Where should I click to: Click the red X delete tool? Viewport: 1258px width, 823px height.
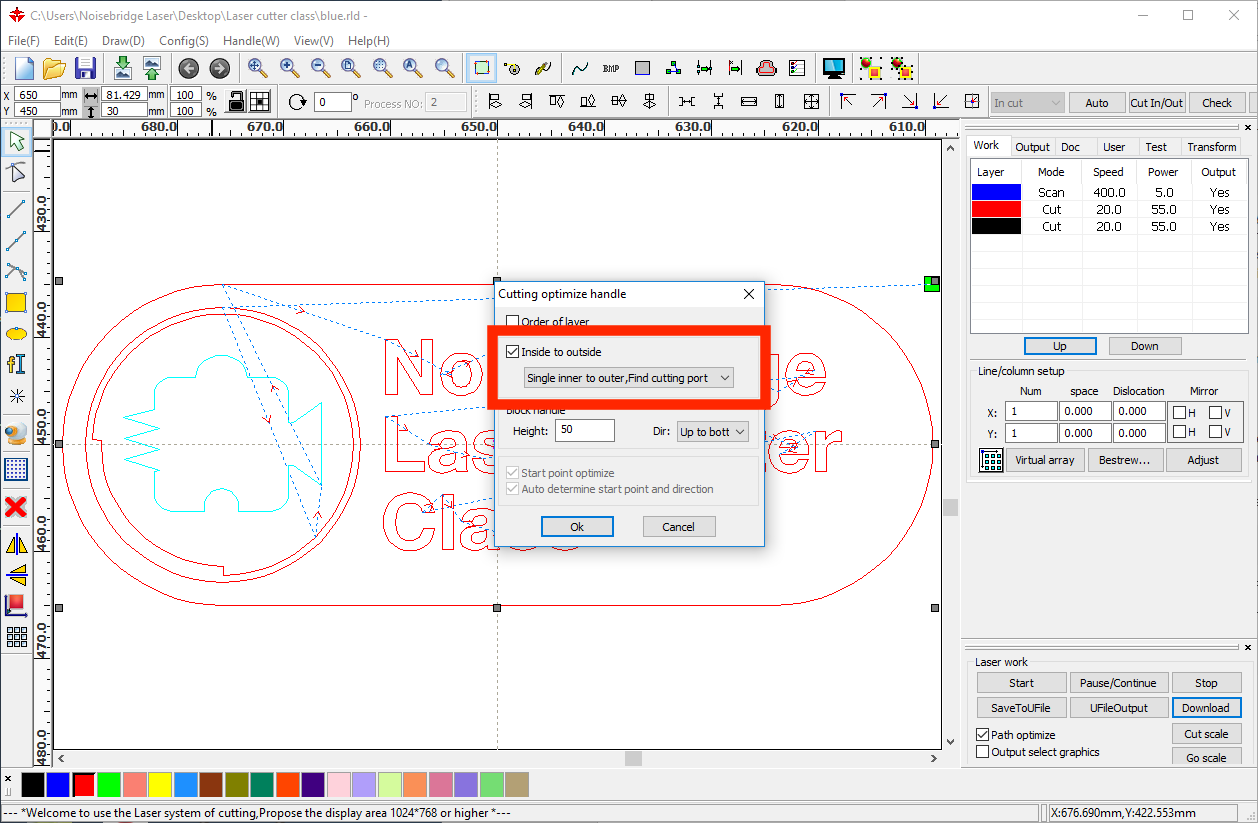click(x=15, y=507)
